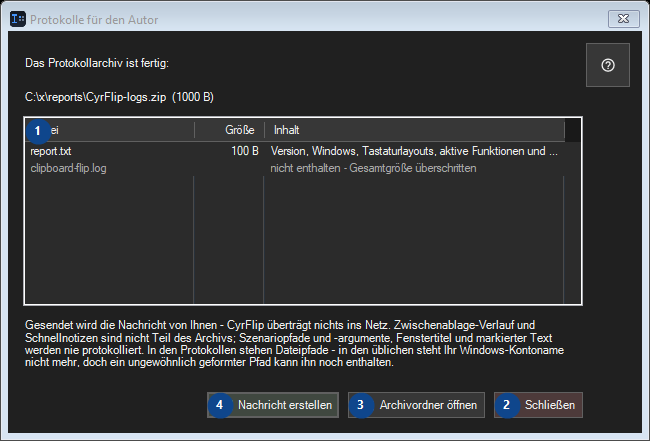The image size is (650, 441).
Task: Click the 'Das Protokollarchiv ist fertig:' label
Action: click(97, 63)
